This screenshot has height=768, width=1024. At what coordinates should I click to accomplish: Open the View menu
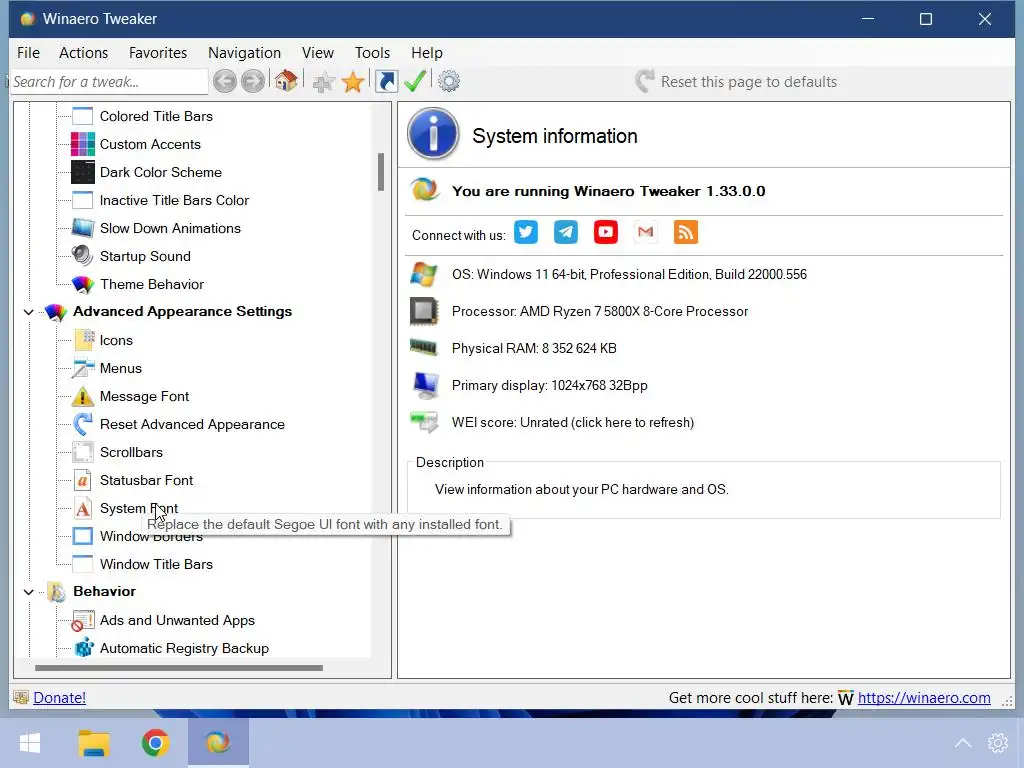point(318,53)
